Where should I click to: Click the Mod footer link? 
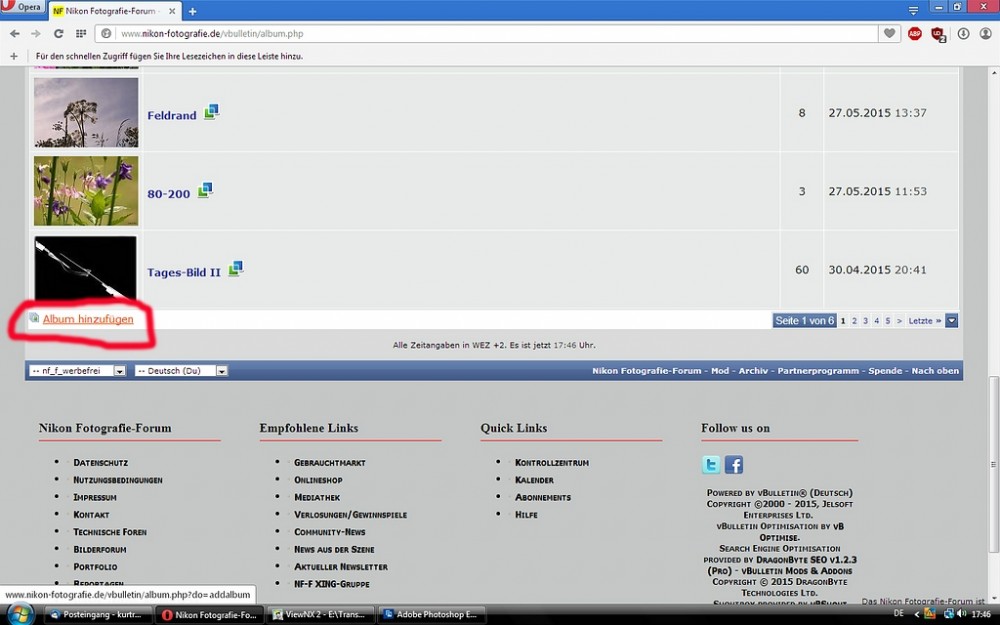pos(720,371)
